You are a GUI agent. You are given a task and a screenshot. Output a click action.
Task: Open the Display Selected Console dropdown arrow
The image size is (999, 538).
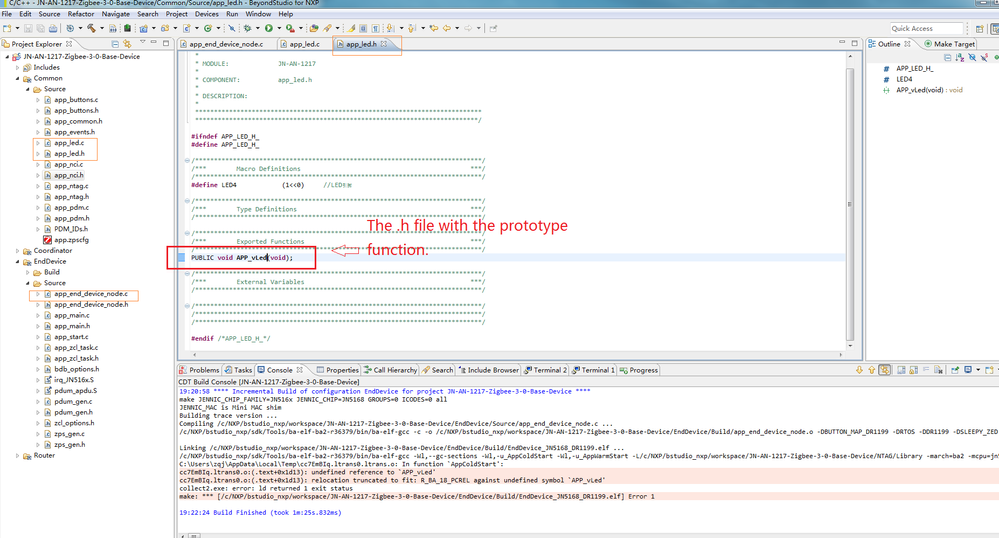click(977, 370)
